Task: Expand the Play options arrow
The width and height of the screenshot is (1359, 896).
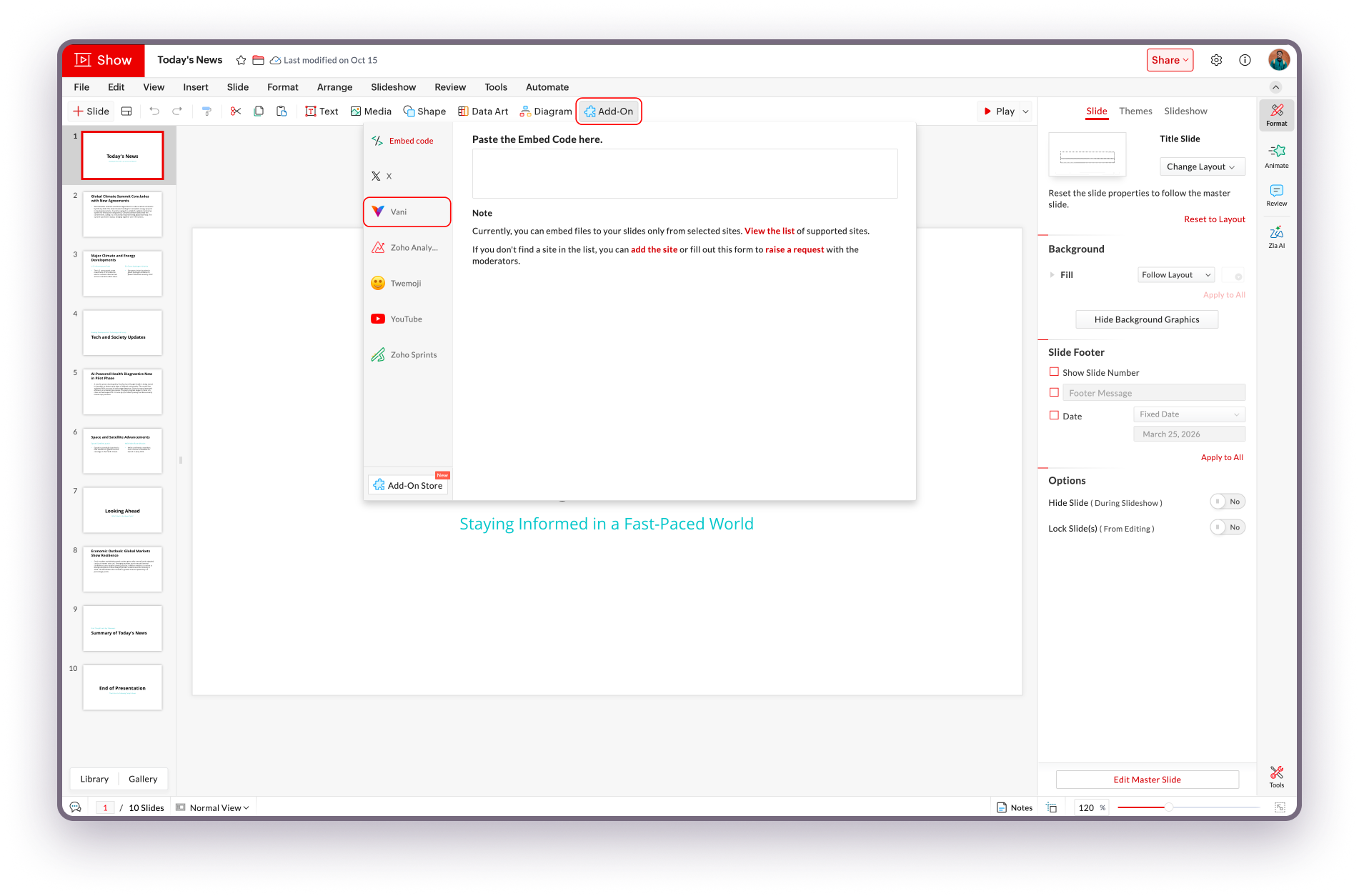Action: [x=1025, y=111]
